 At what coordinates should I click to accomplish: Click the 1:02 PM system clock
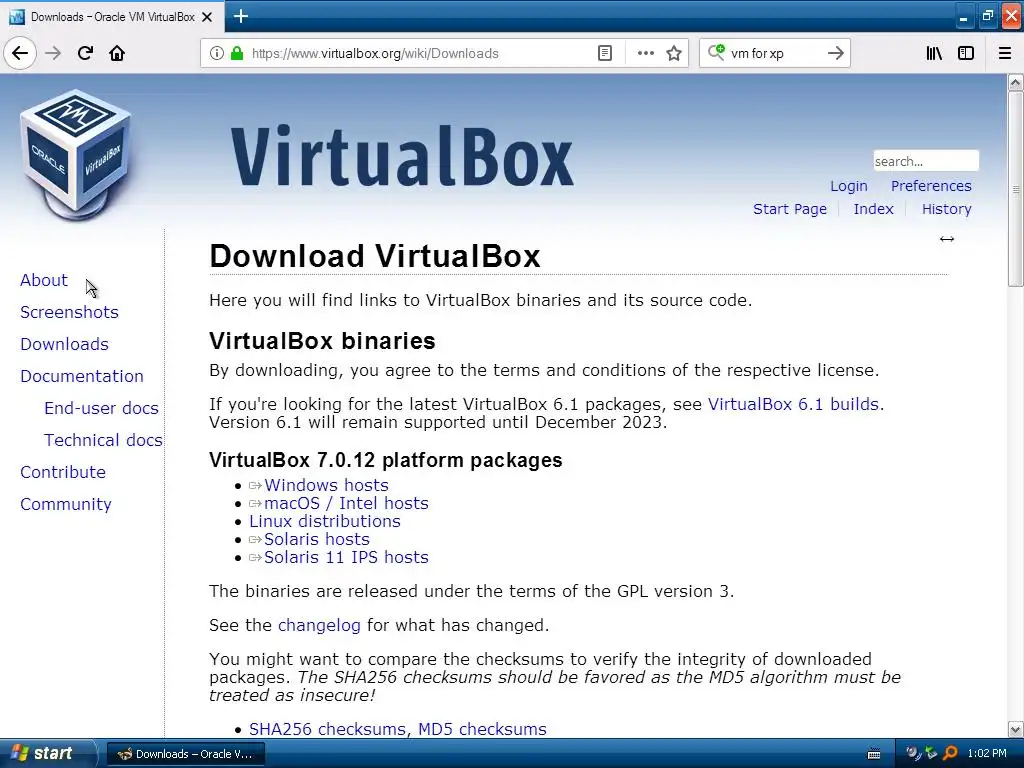[987, 754]
